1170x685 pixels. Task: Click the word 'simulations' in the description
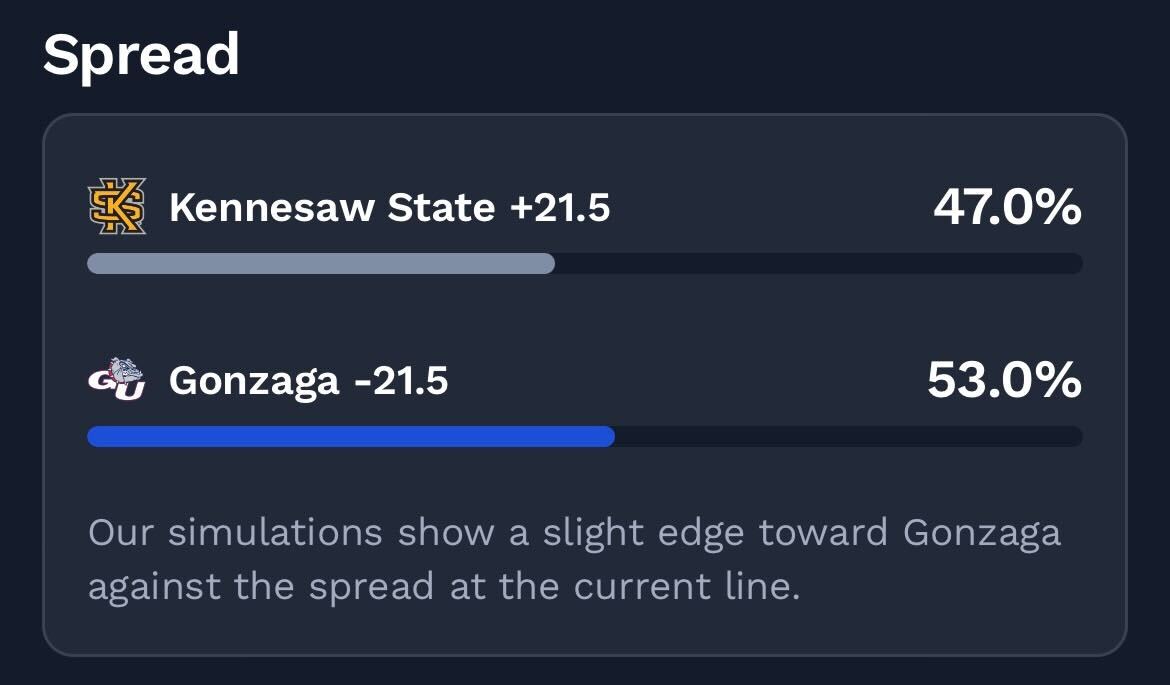click(275, 532)
